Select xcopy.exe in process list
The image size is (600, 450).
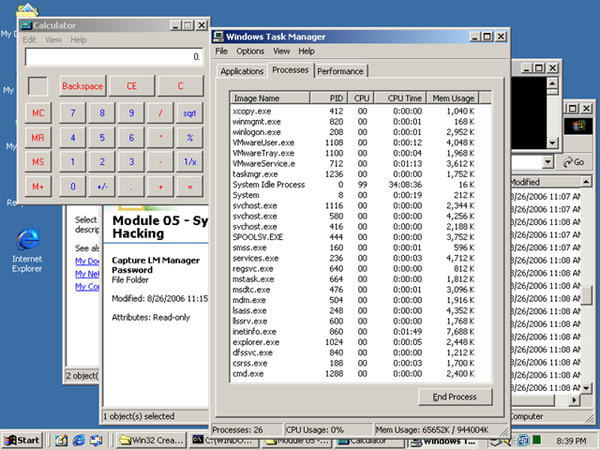(x=354, y=111)
